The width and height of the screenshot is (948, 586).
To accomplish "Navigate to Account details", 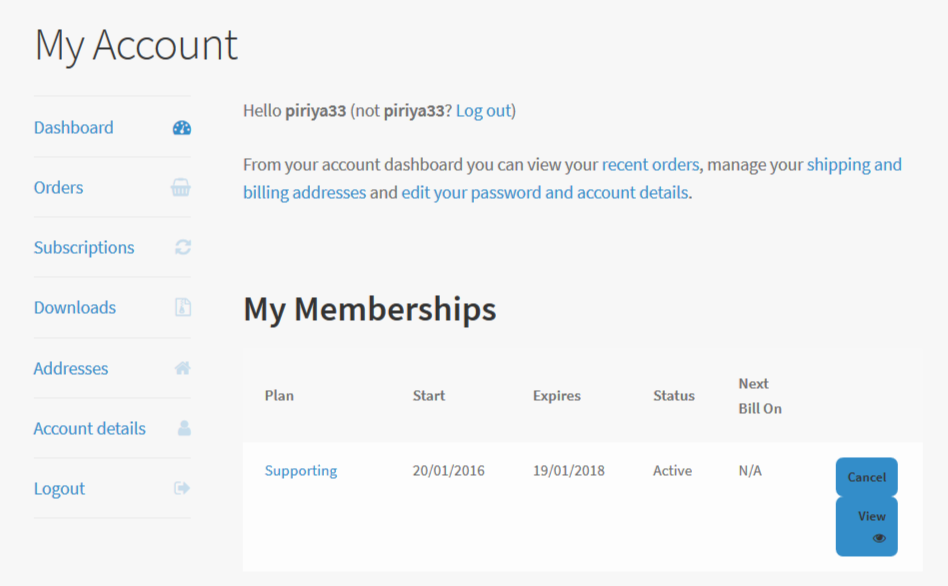I will click(90, 428).
